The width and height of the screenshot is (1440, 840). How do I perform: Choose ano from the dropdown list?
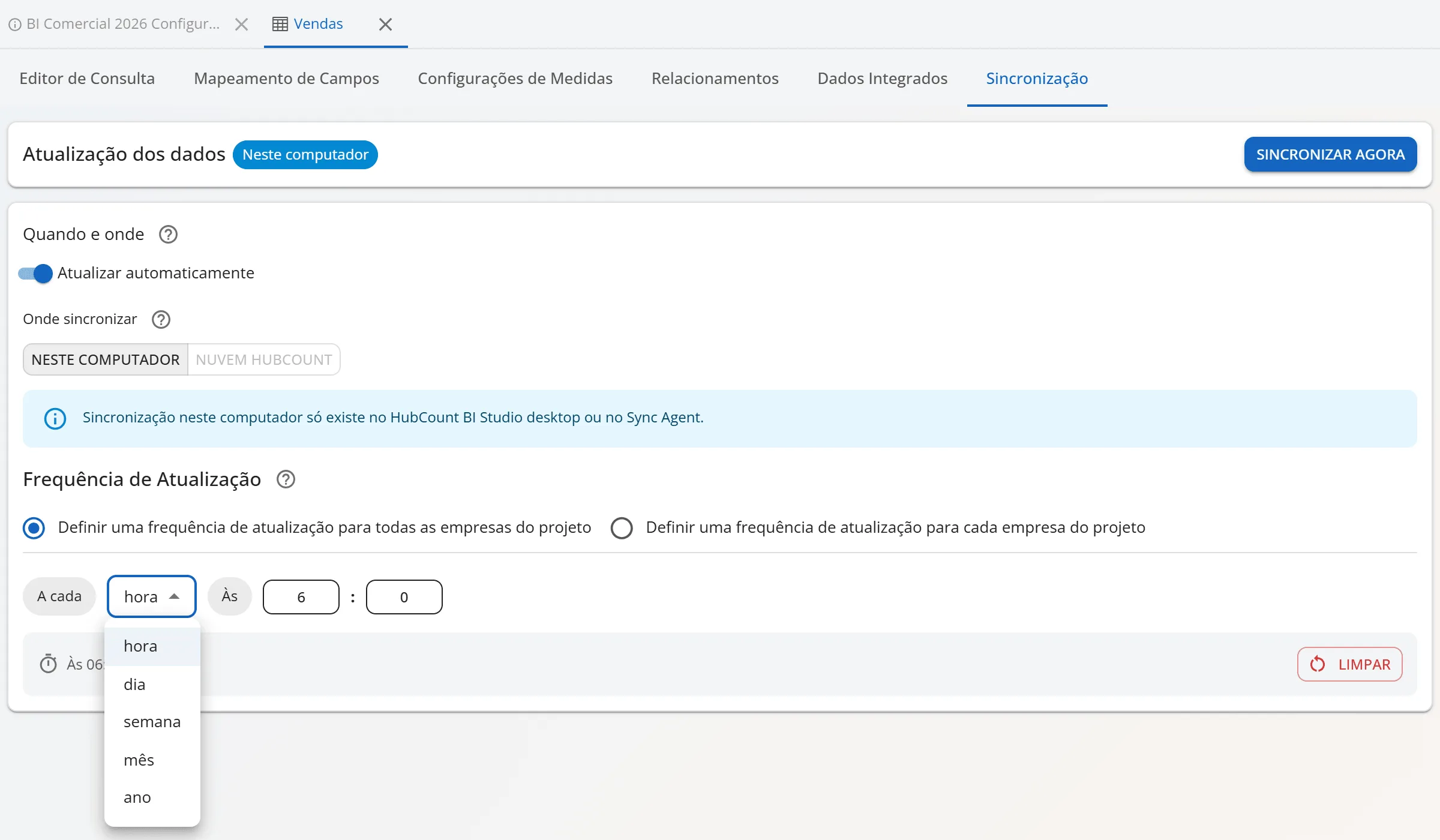point(152,797)
